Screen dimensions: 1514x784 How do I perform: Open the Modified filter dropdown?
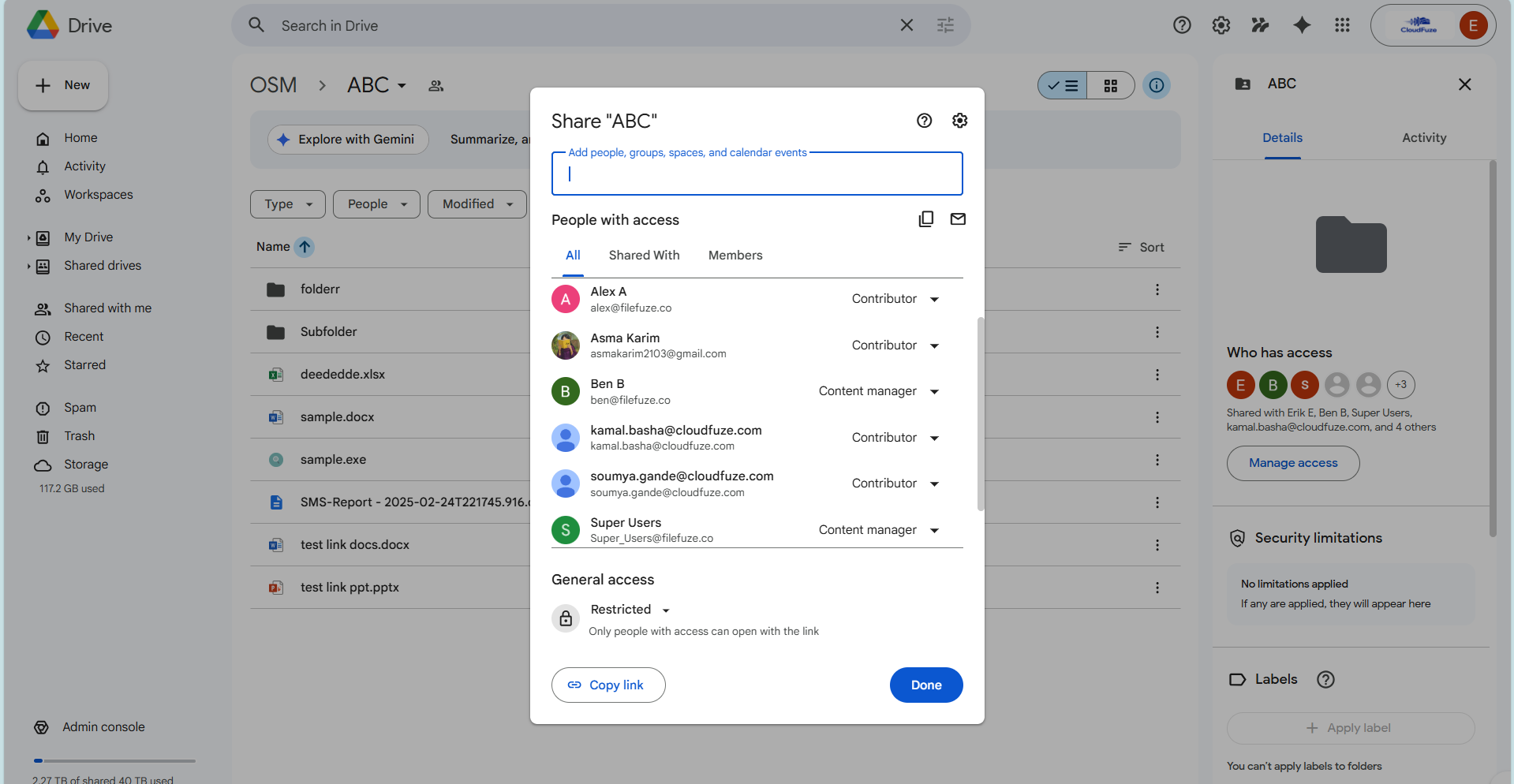click(477, 203)
